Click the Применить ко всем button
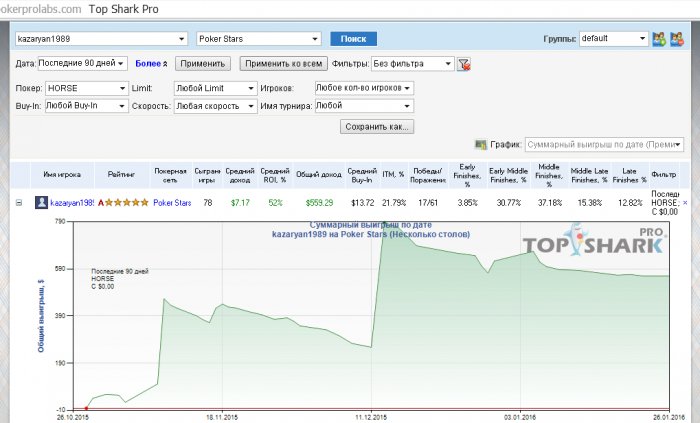This screenshot has height=423, width=700. tap(283, 64)
